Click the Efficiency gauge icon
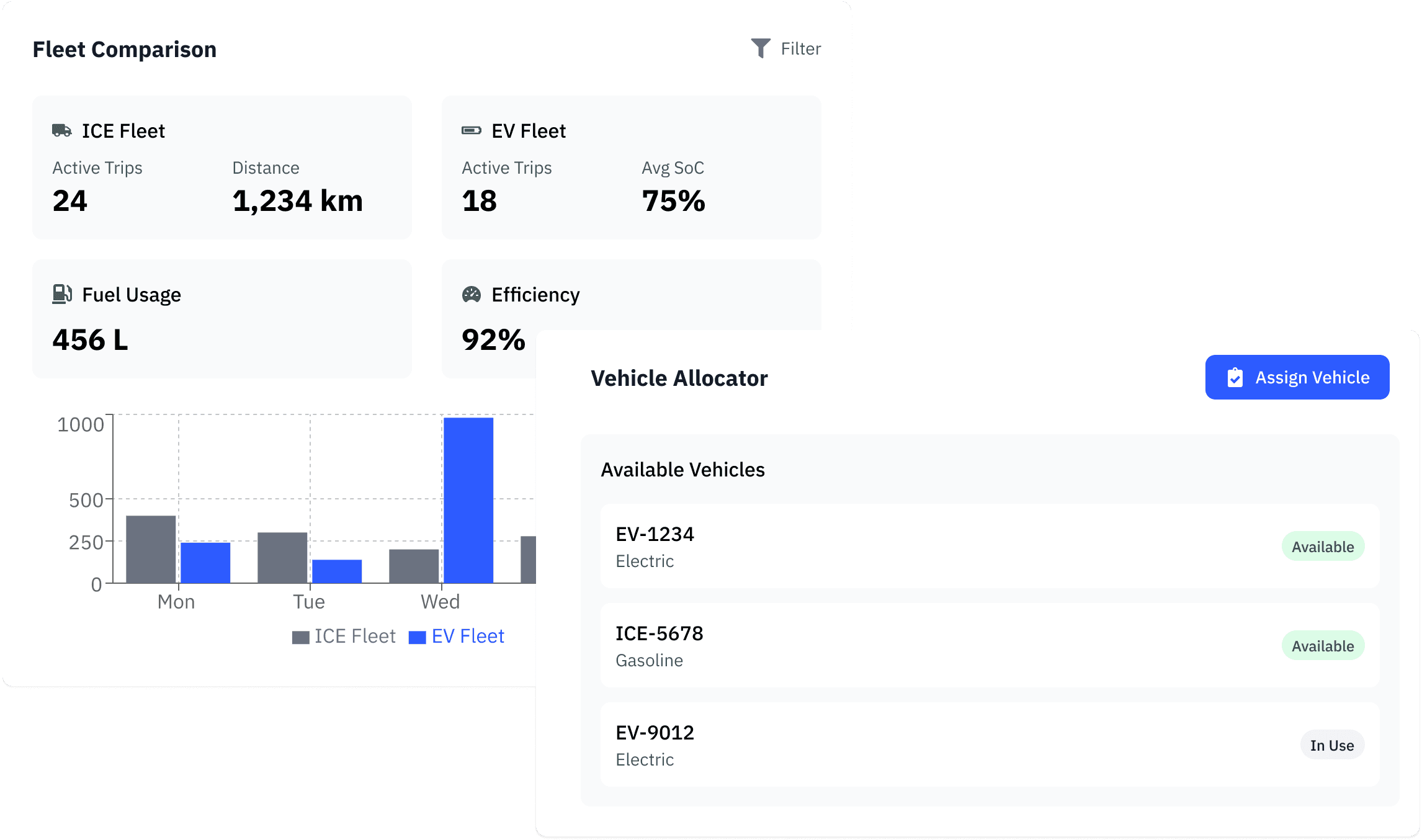 472,294
